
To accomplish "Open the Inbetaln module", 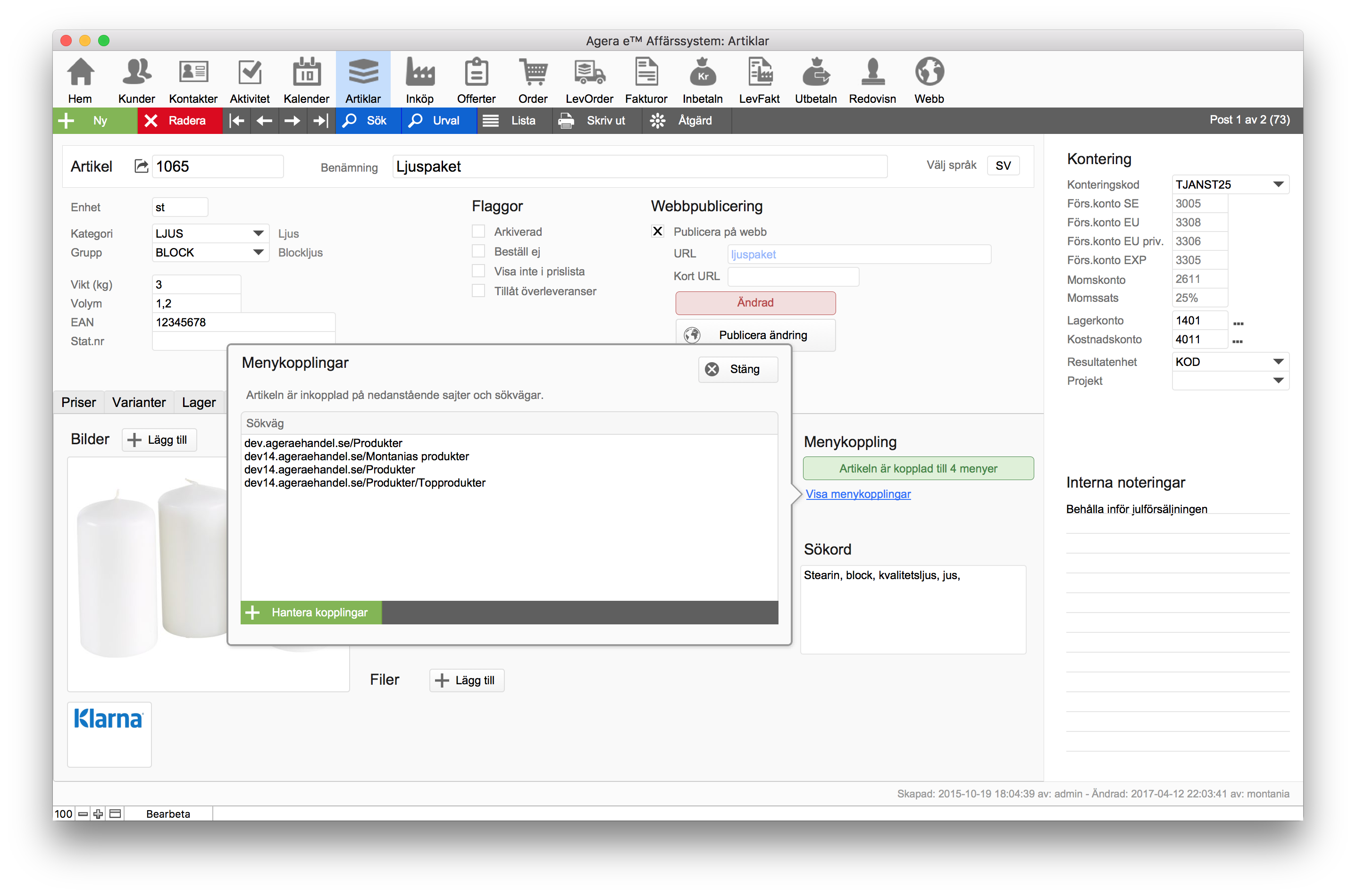I will point(703,80).
